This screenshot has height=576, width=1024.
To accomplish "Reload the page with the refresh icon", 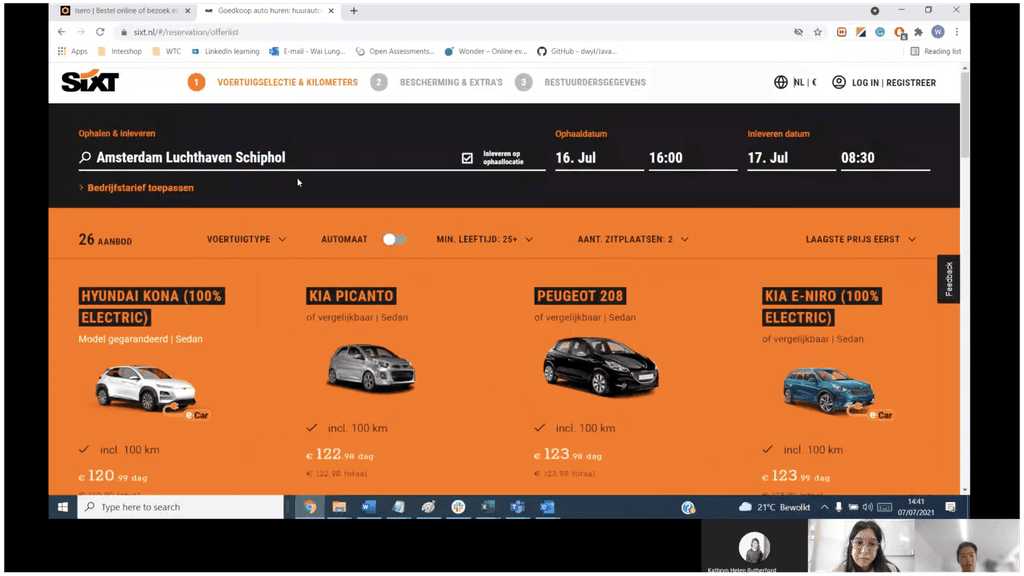I will click(100, 31).
